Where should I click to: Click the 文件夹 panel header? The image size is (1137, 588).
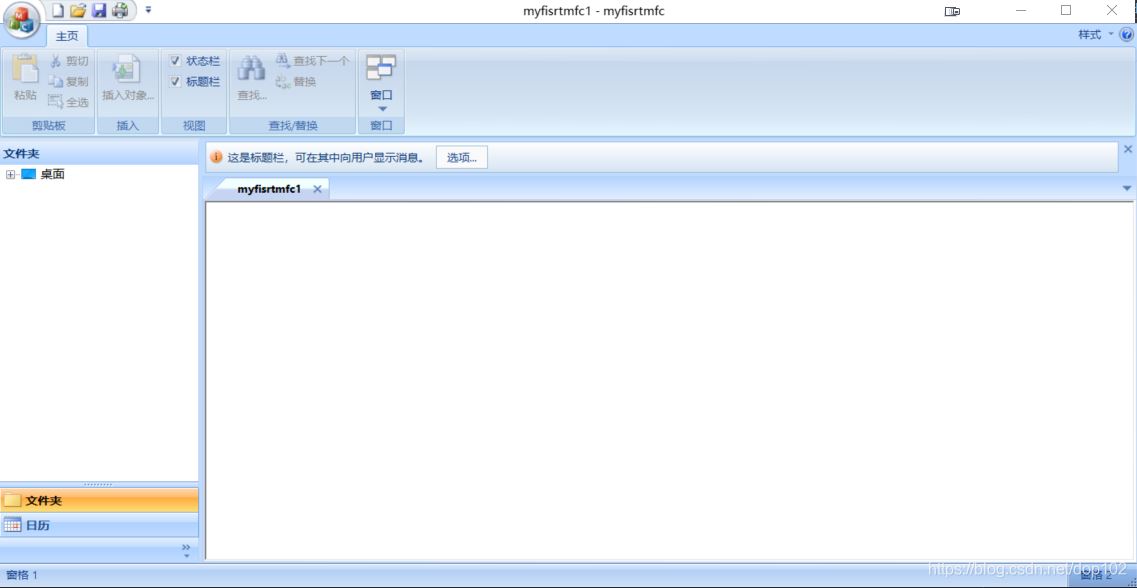(99, 153)
